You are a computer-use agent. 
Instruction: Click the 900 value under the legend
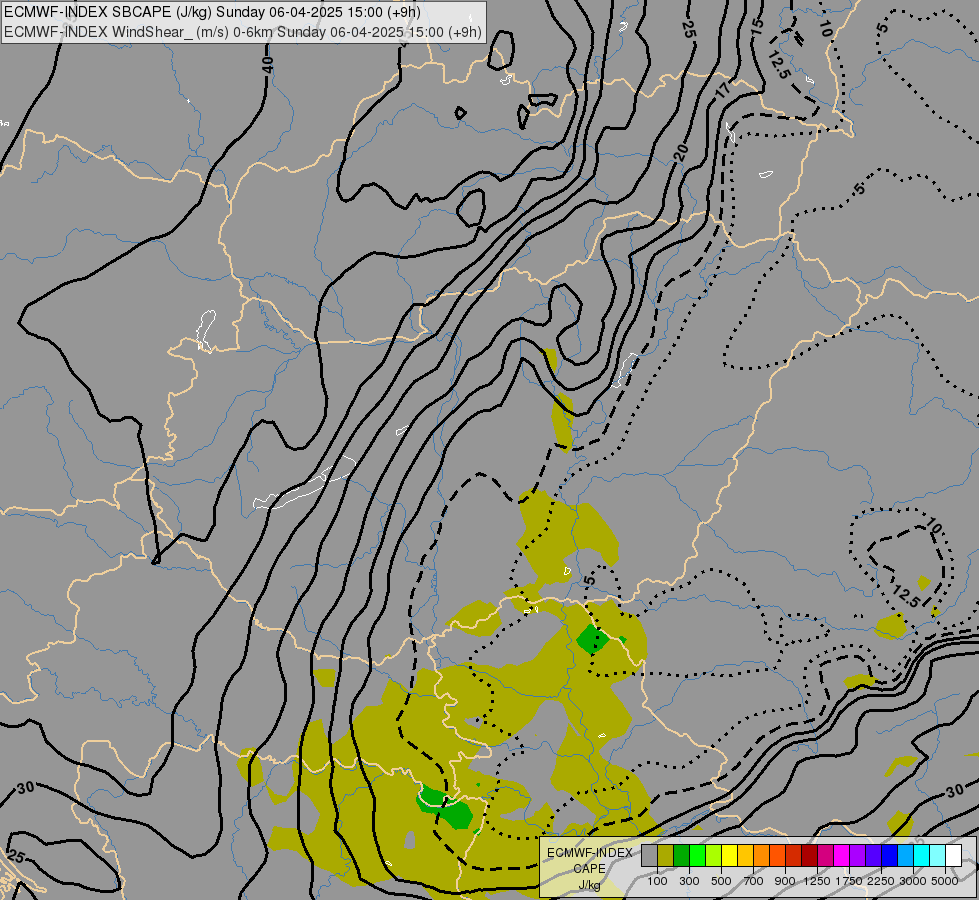785,881
